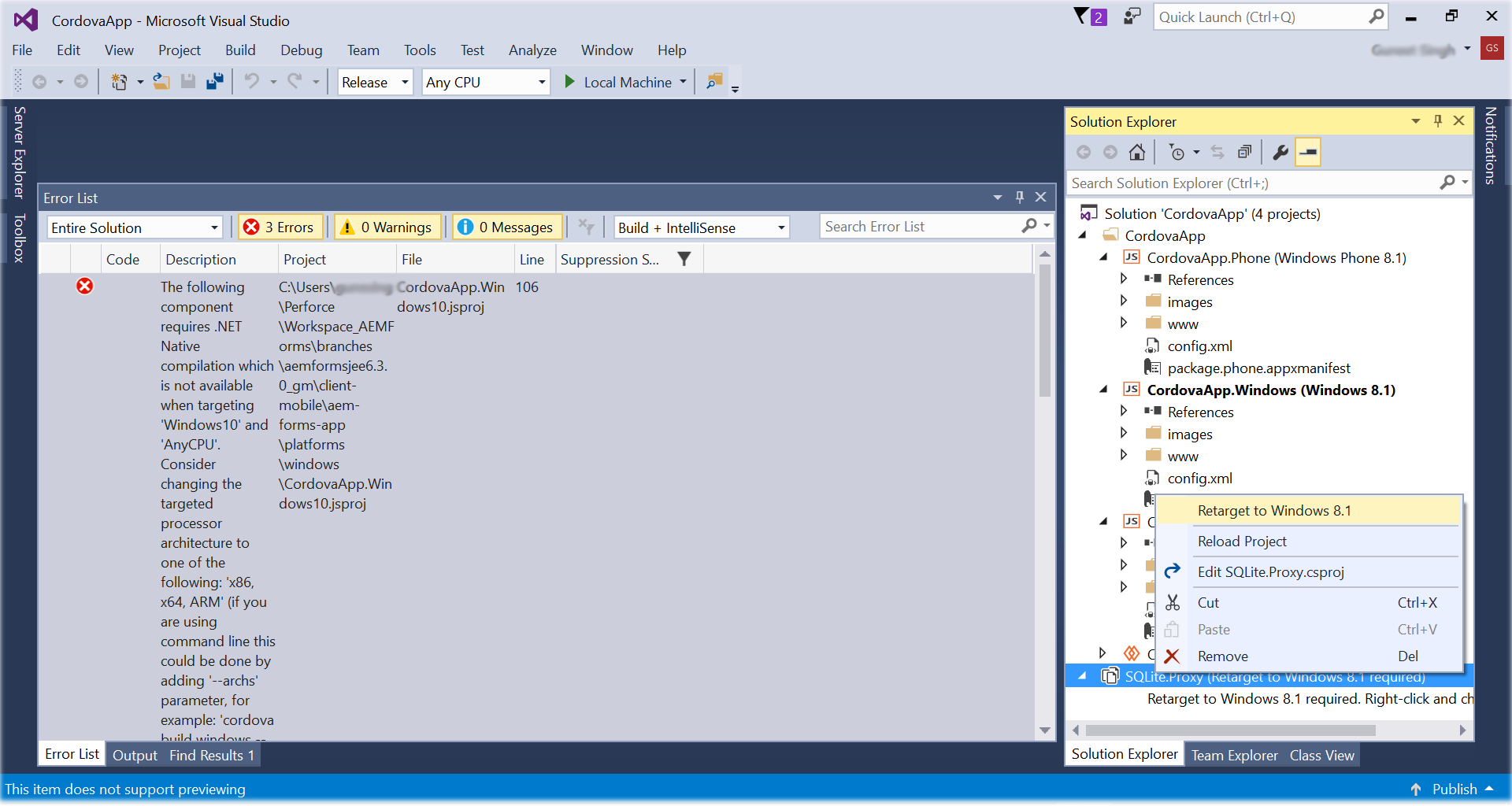Image resolution: width=1512 pixels, height=806 pixels.
Task: Choose Reload Project from context menu
Action: tap(1308, 542)
